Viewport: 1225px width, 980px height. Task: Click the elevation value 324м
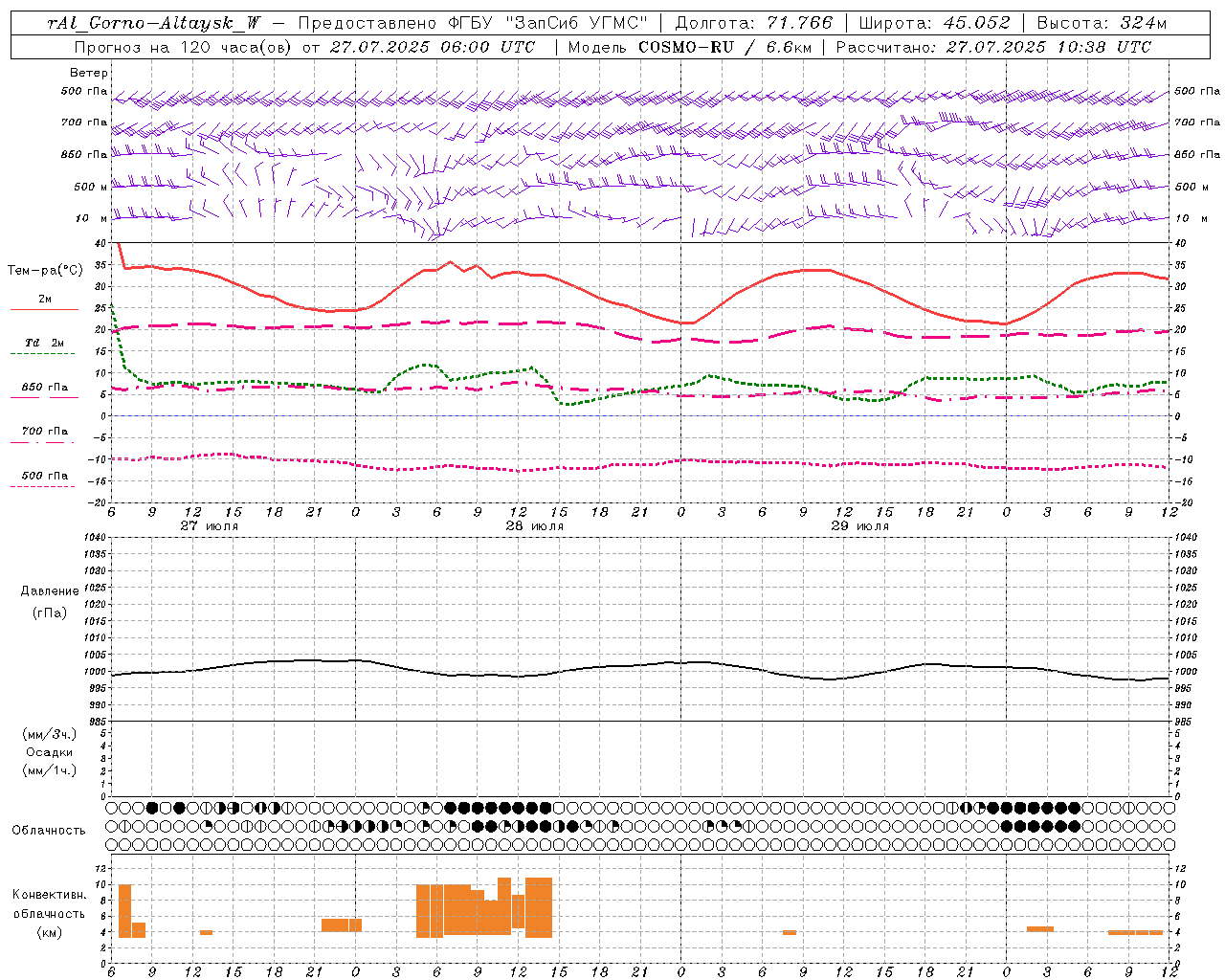point(1144,23)
